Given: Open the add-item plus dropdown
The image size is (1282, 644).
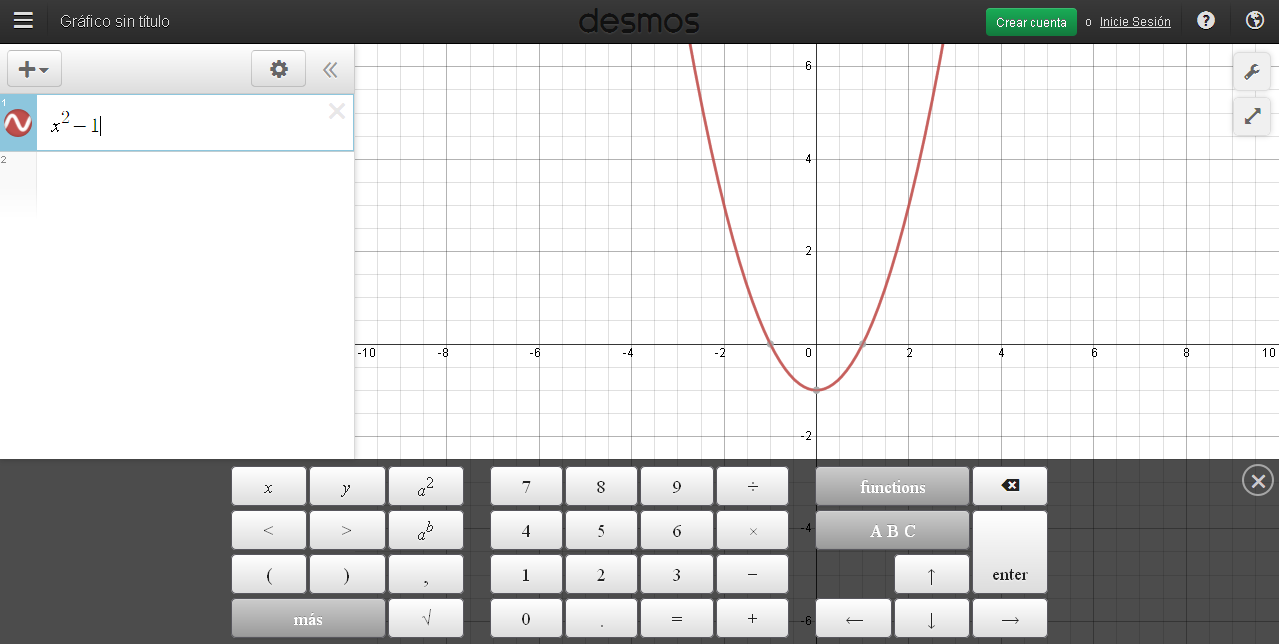Looking at the screenshot, I should tap(34, 69).
